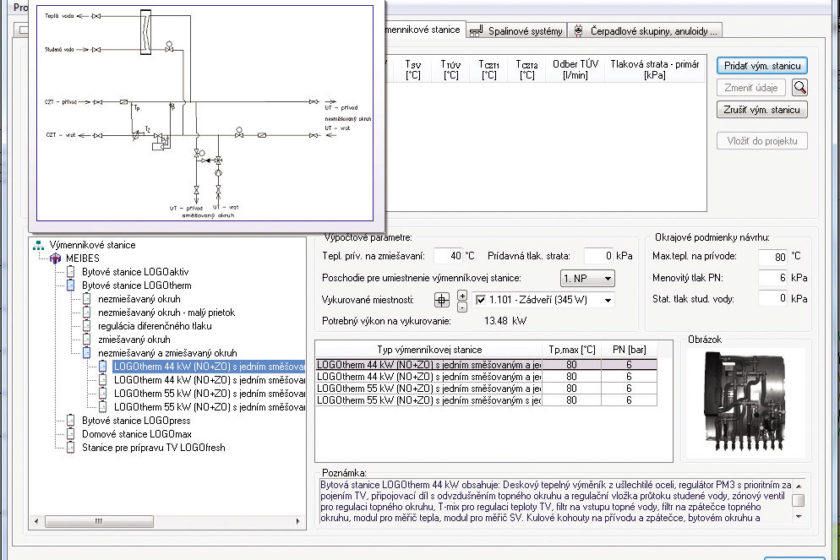Screen dimensions: 840x560
Task: Remove room with the minus stepper button
Action: coord(461,305)
